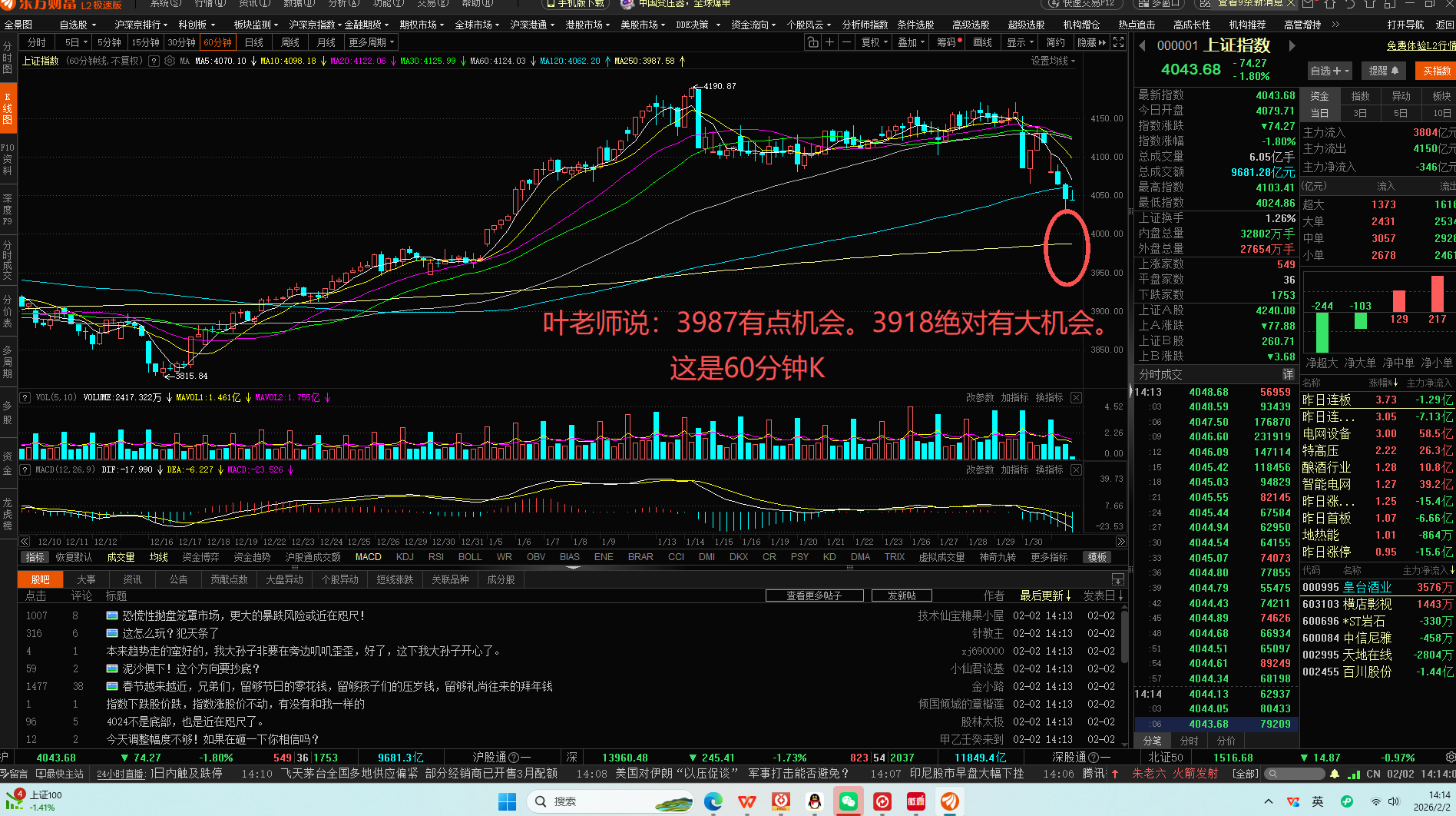This screenshot has width=1456, height=816.
Task: Maximize the 股吧 panel with the window icon
Action: pos(1118,579)
